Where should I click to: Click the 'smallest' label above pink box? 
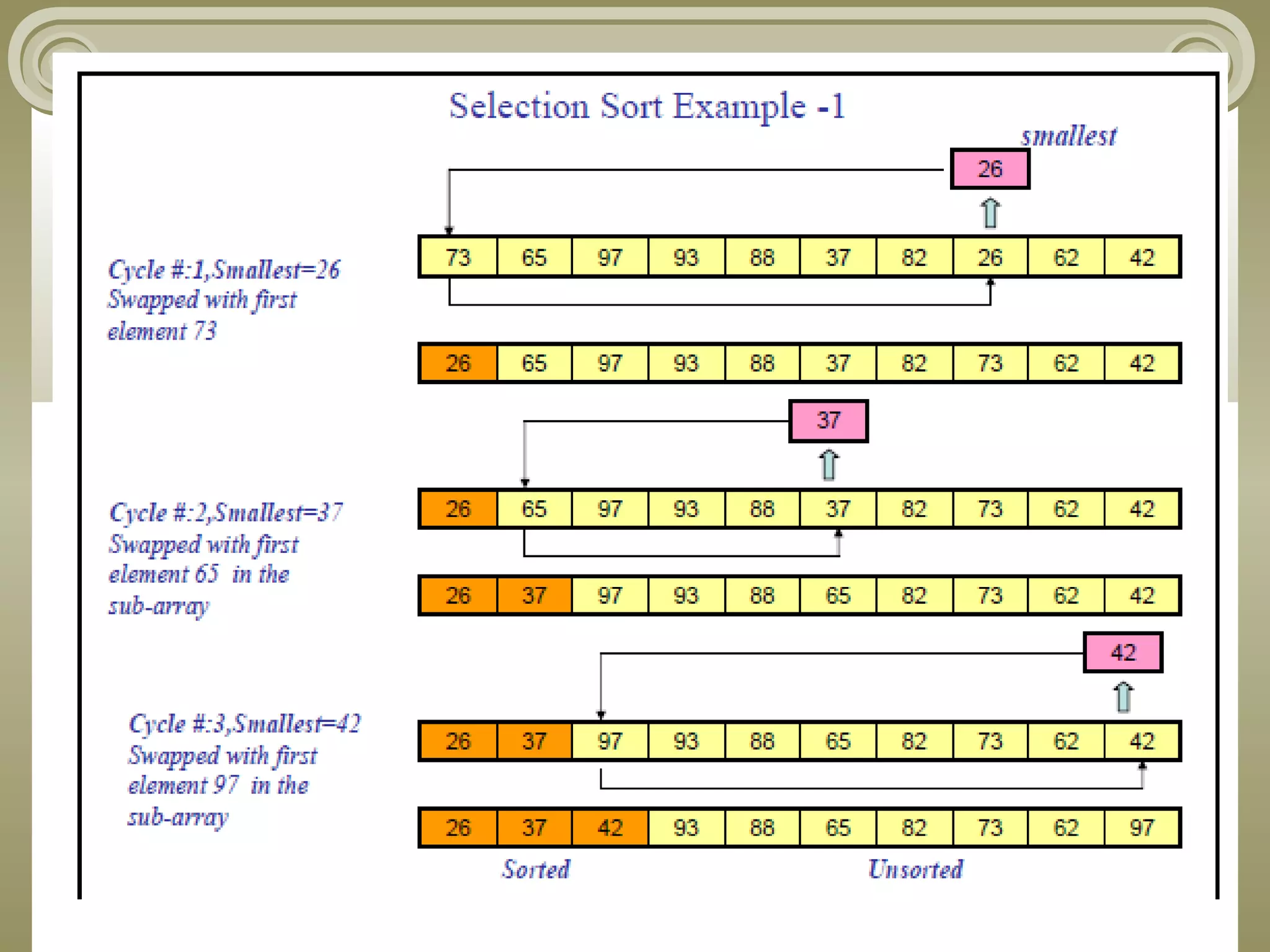pyautogui.click(x=1069, y=136)
